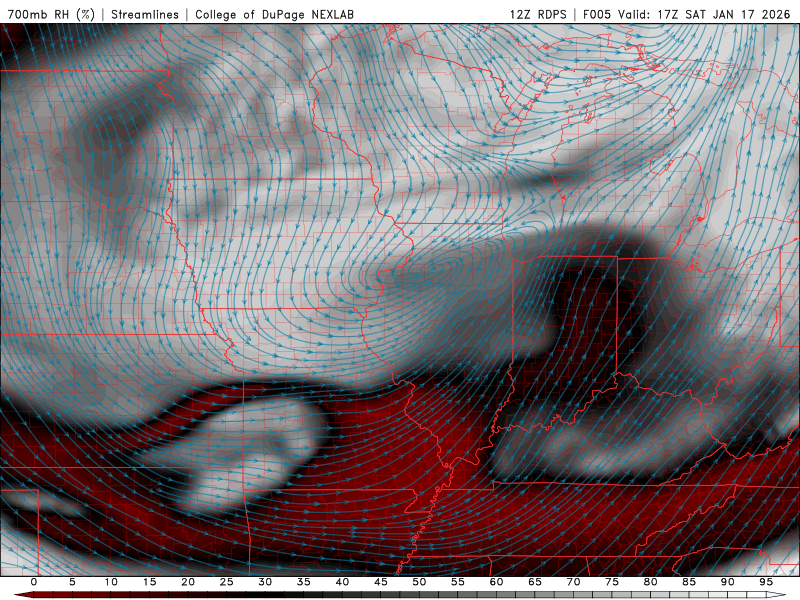Click the "75" label on the humidity scale
800x600 pixels.
point(612,582)
